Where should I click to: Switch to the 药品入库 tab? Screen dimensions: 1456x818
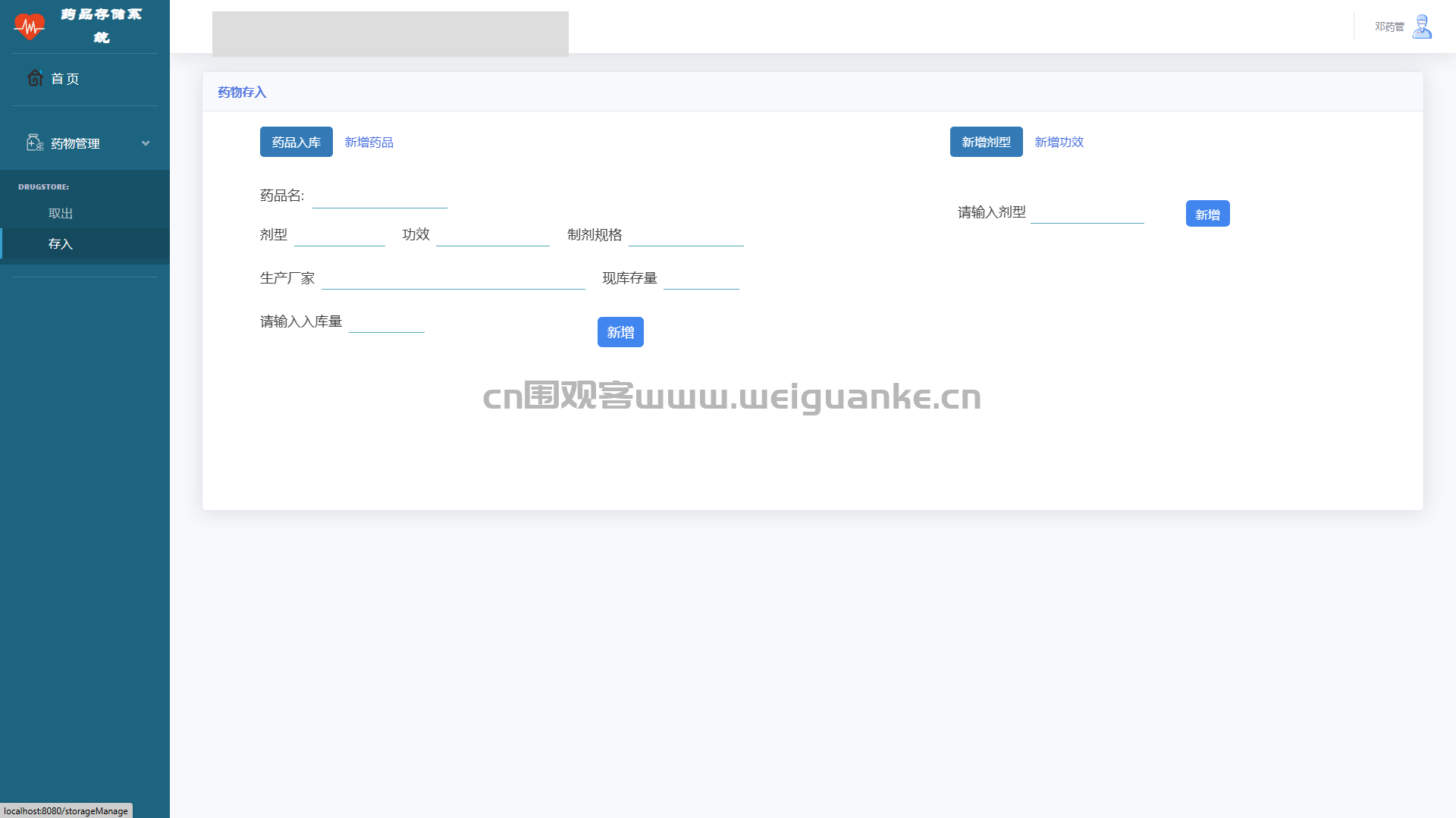click(x=297, y=142)
